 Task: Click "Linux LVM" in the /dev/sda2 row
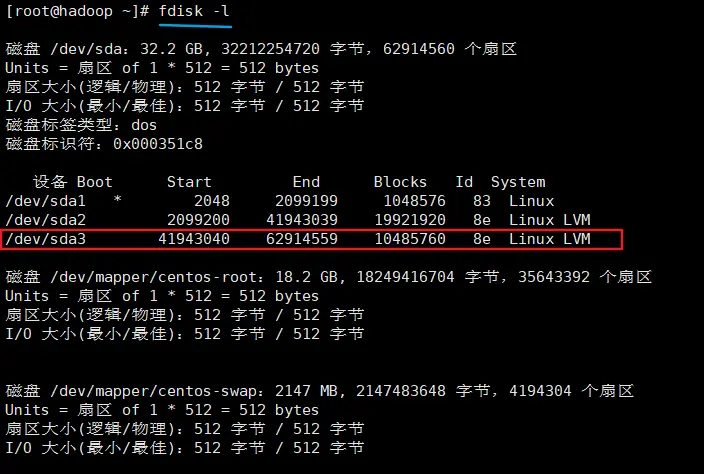[550, 220]
